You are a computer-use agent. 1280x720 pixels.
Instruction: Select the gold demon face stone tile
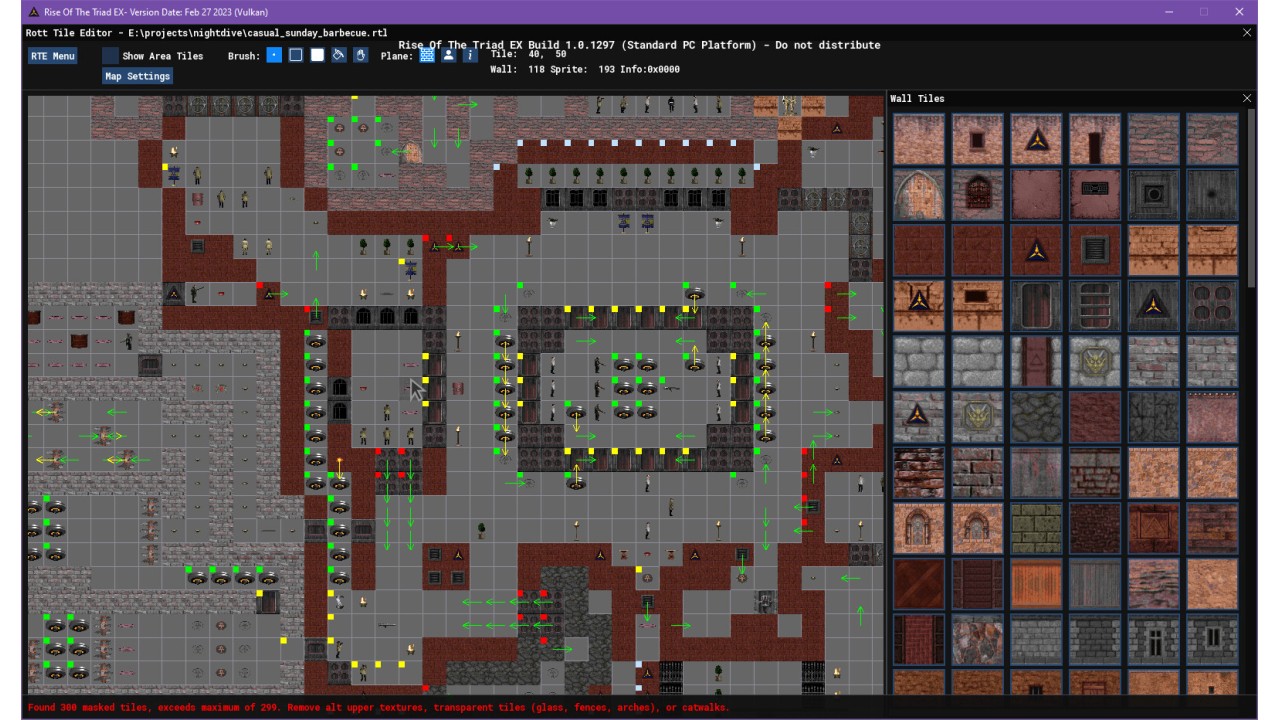[x=1094, y=362]
